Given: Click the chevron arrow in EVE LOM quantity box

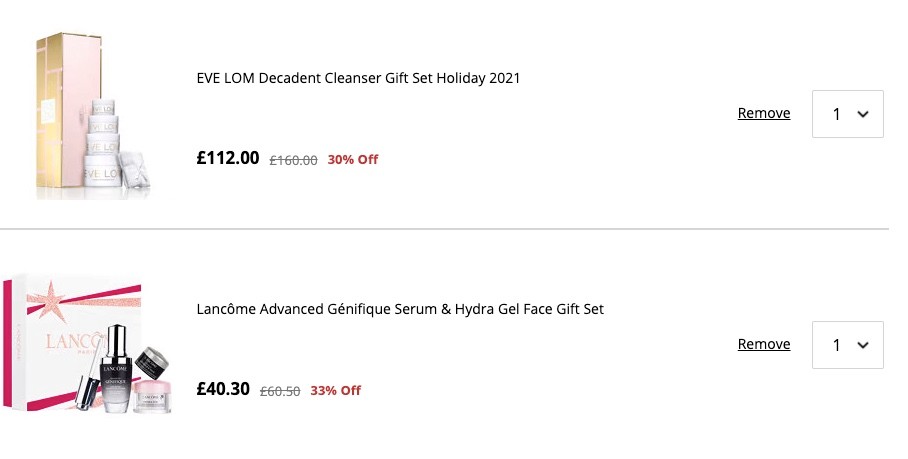Looking at the screenshot, I should click(x=863, y=115).
